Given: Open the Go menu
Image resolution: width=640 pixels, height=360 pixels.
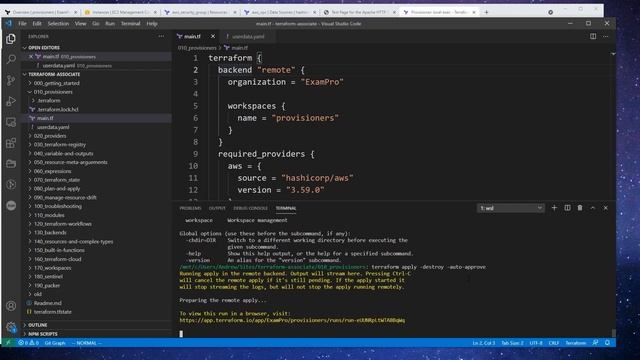Looking at the screenshot, I should click(96, 24).
